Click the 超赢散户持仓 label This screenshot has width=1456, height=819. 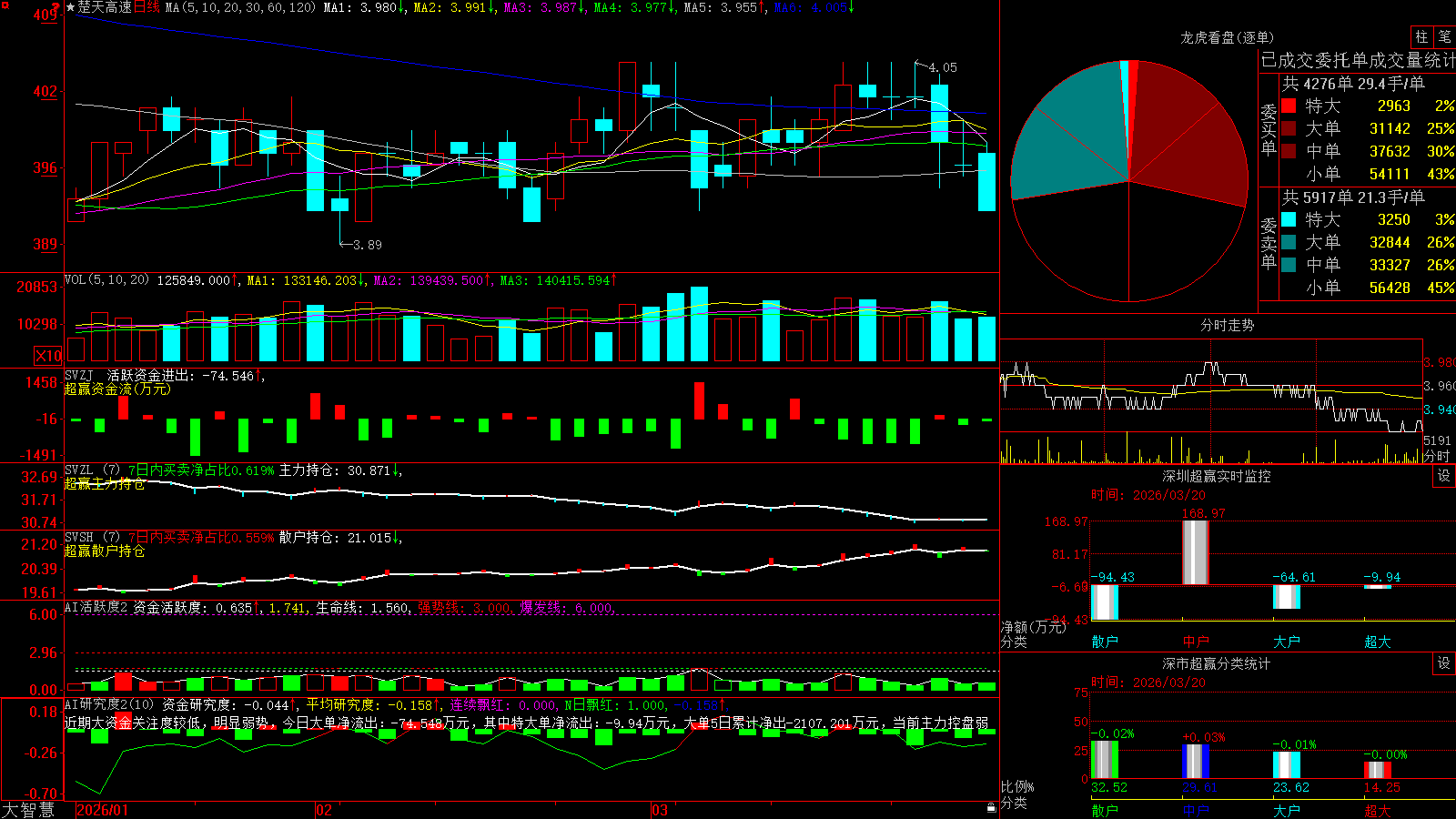pos(105,551)
